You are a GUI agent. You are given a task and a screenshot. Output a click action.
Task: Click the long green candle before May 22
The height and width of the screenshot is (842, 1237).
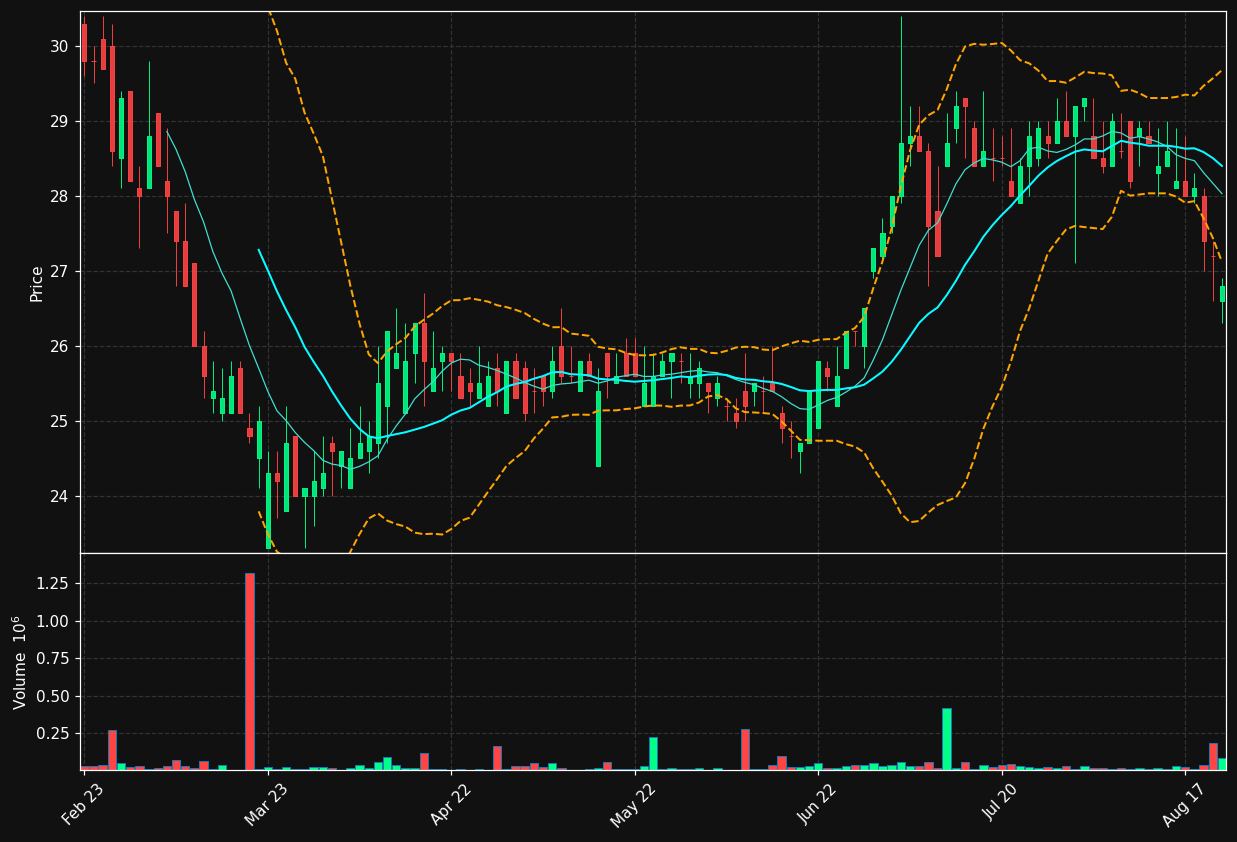point(598,429)
